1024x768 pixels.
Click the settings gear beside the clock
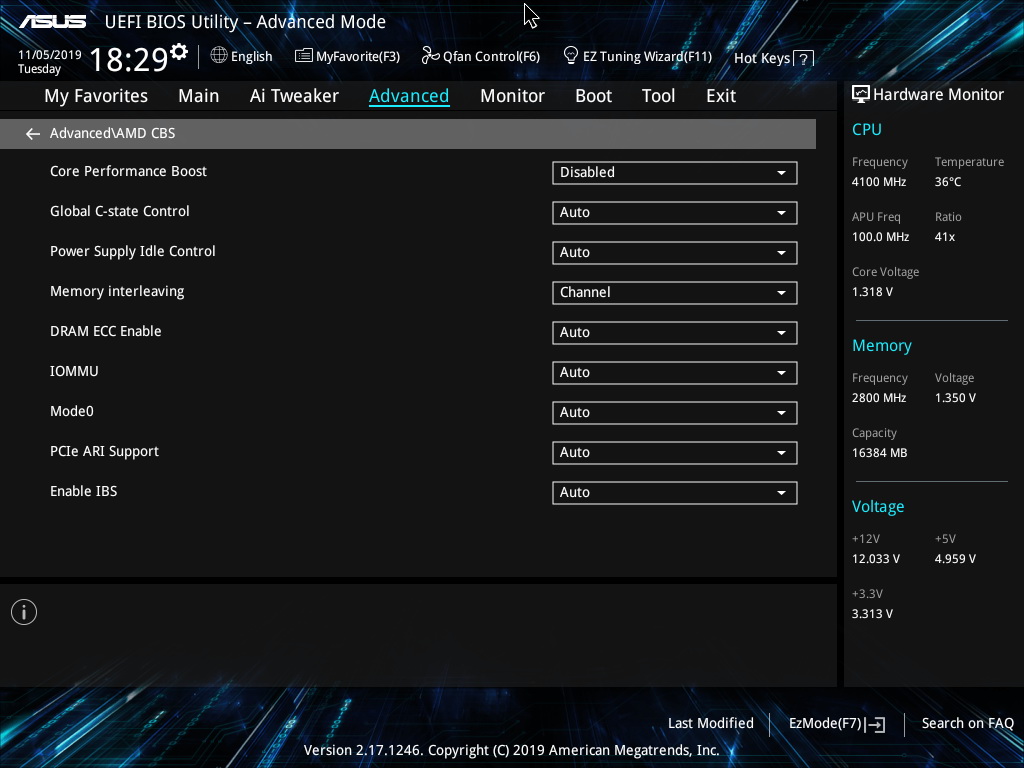pos(179,51)
